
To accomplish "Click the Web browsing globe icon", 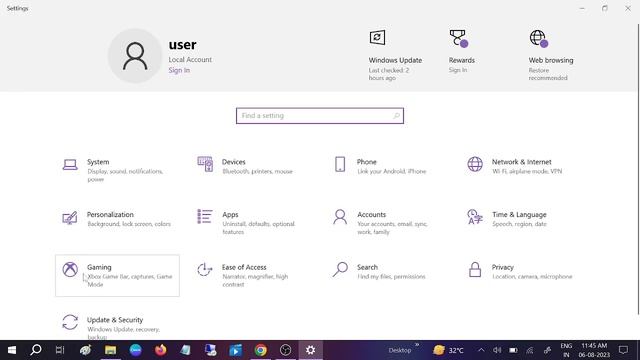I will coord(538,38).
